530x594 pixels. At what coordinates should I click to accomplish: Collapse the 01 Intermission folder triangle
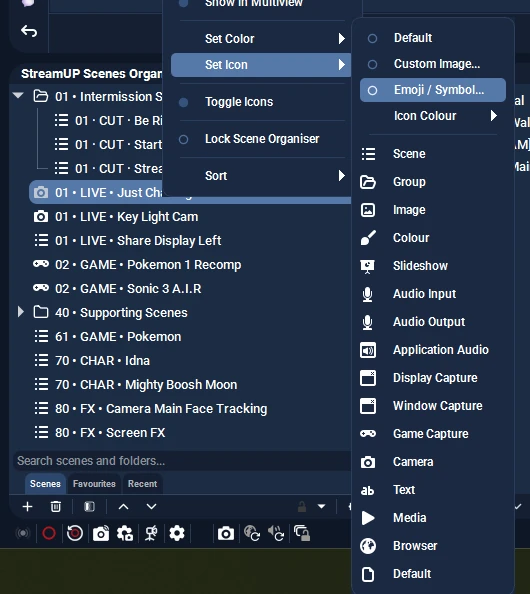click(x=18, y=96)
